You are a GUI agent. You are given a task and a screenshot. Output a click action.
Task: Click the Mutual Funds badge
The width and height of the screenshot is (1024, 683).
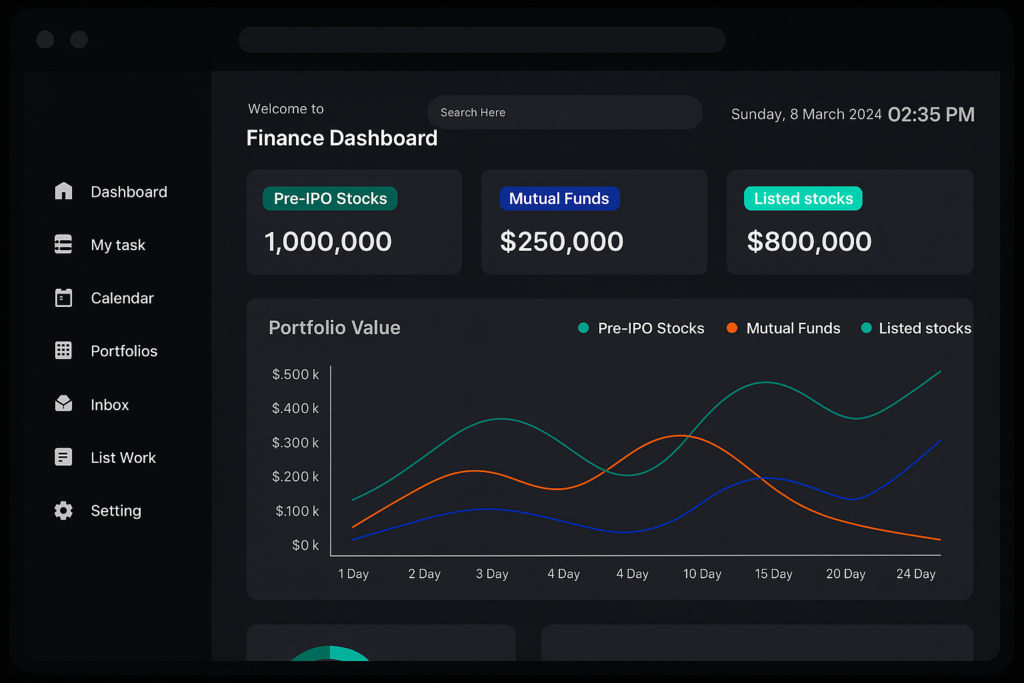point(559,199)
